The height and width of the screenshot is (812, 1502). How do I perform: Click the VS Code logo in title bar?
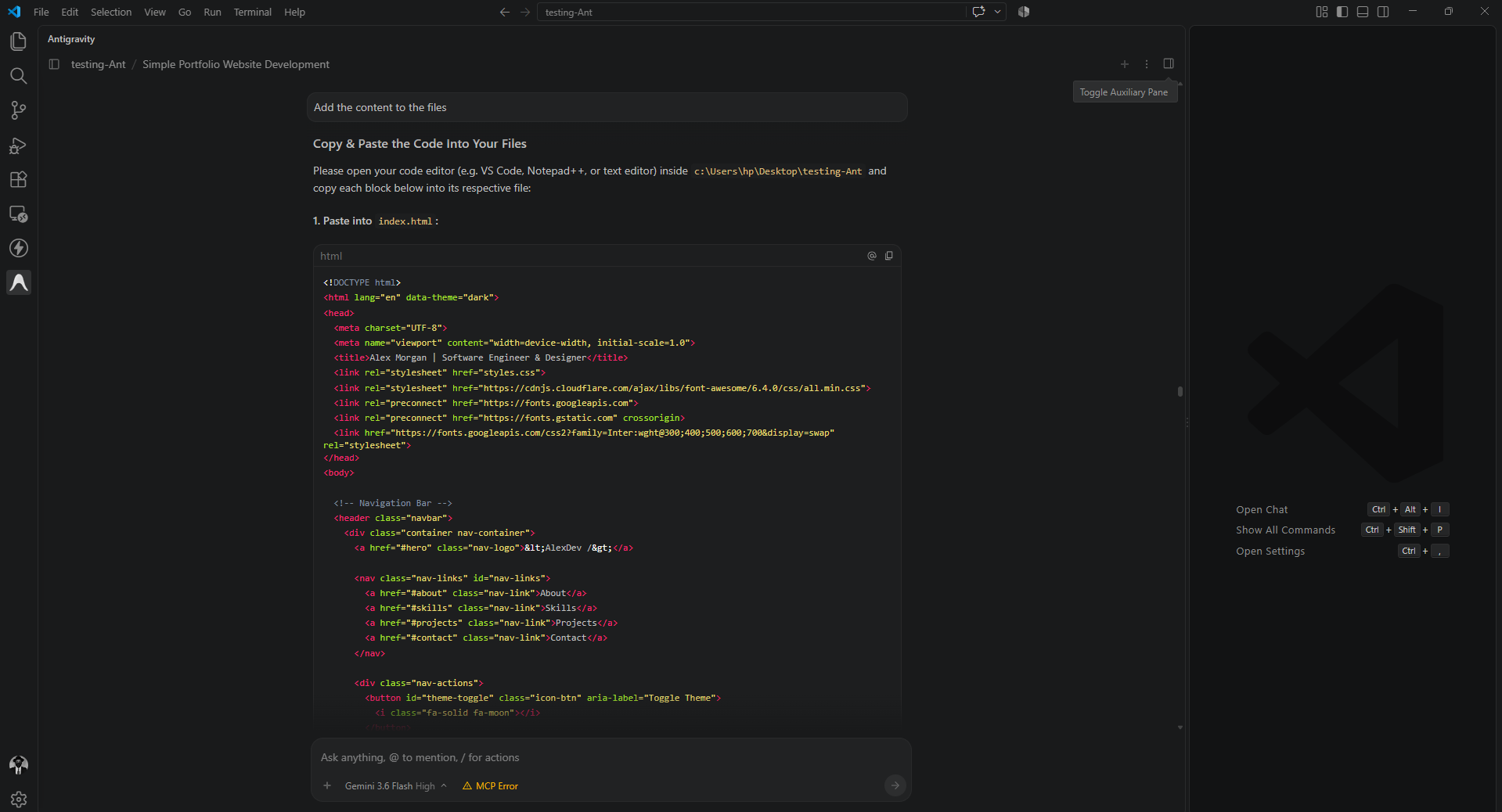(14, 12)
